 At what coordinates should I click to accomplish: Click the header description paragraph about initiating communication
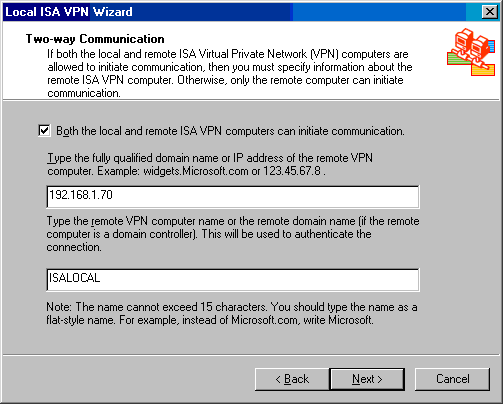coord(230,73)
